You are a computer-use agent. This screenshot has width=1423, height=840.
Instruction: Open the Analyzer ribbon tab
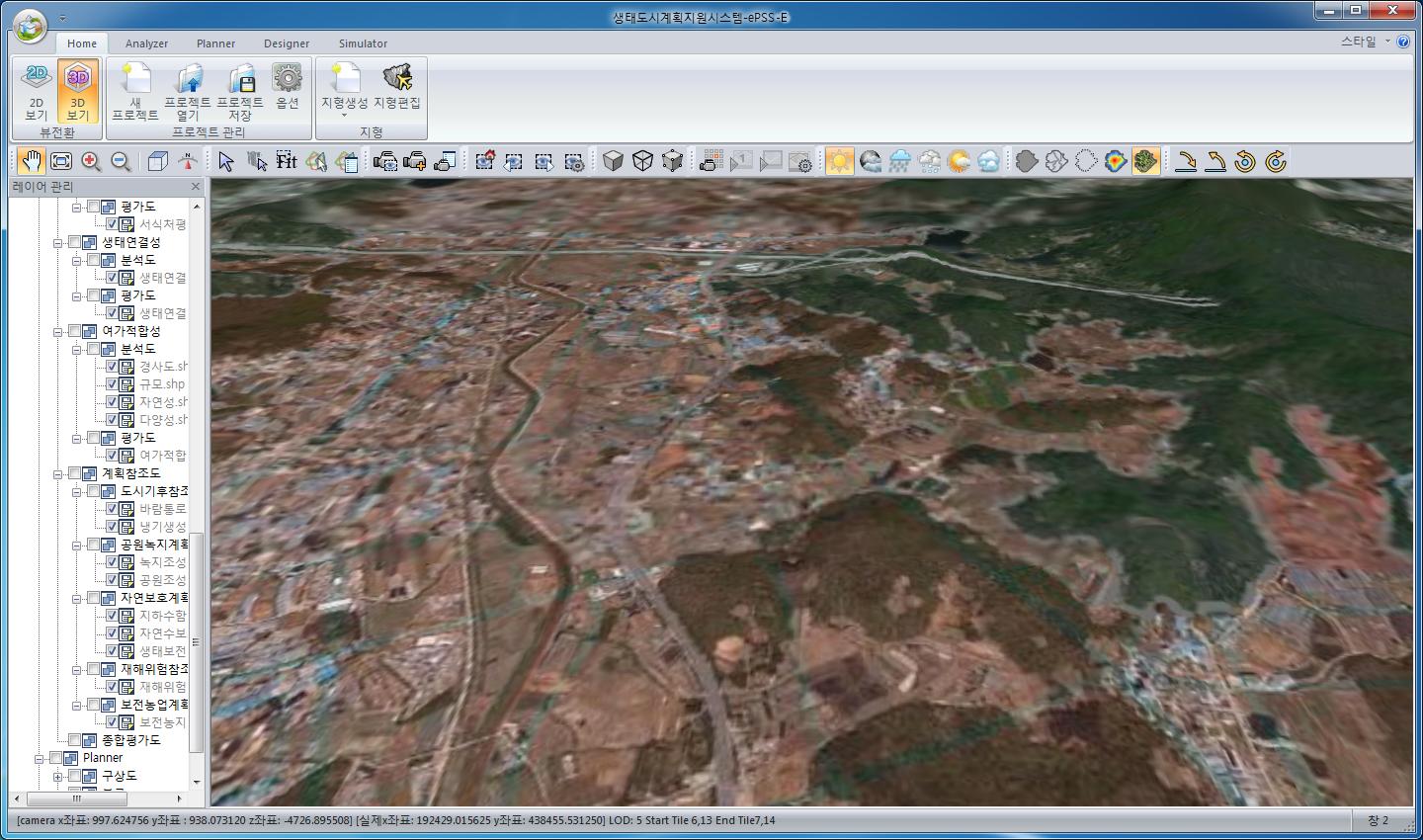[x=146, y=43]
